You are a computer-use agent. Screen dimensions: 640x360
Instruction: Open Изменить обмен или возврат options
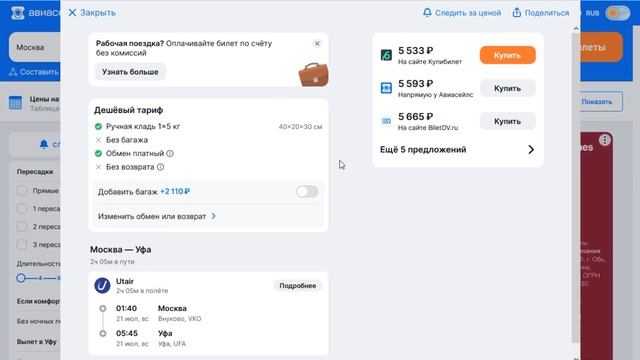tap(157, 216)
